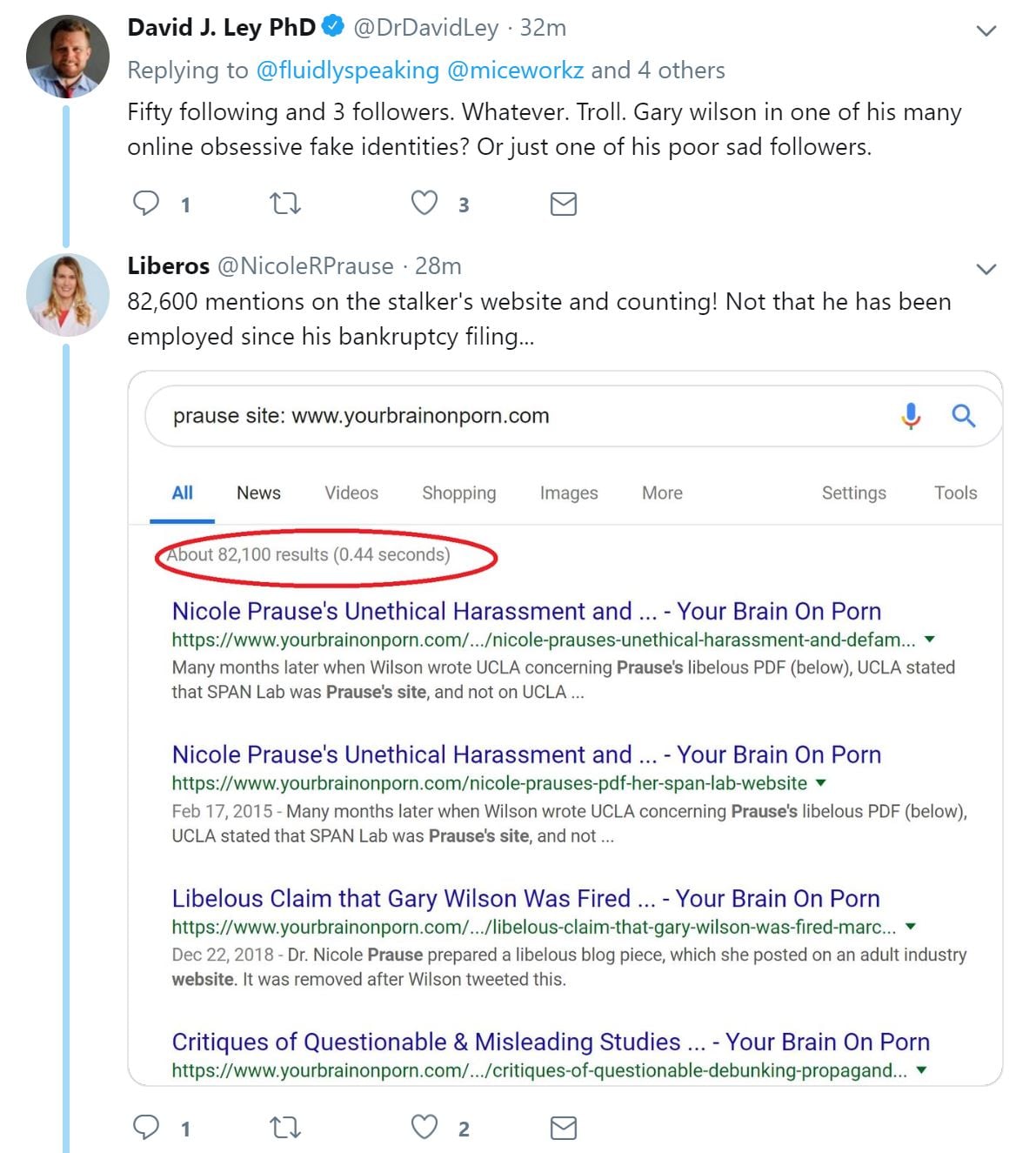Open the Tools search option

click(x=955, y=493)
